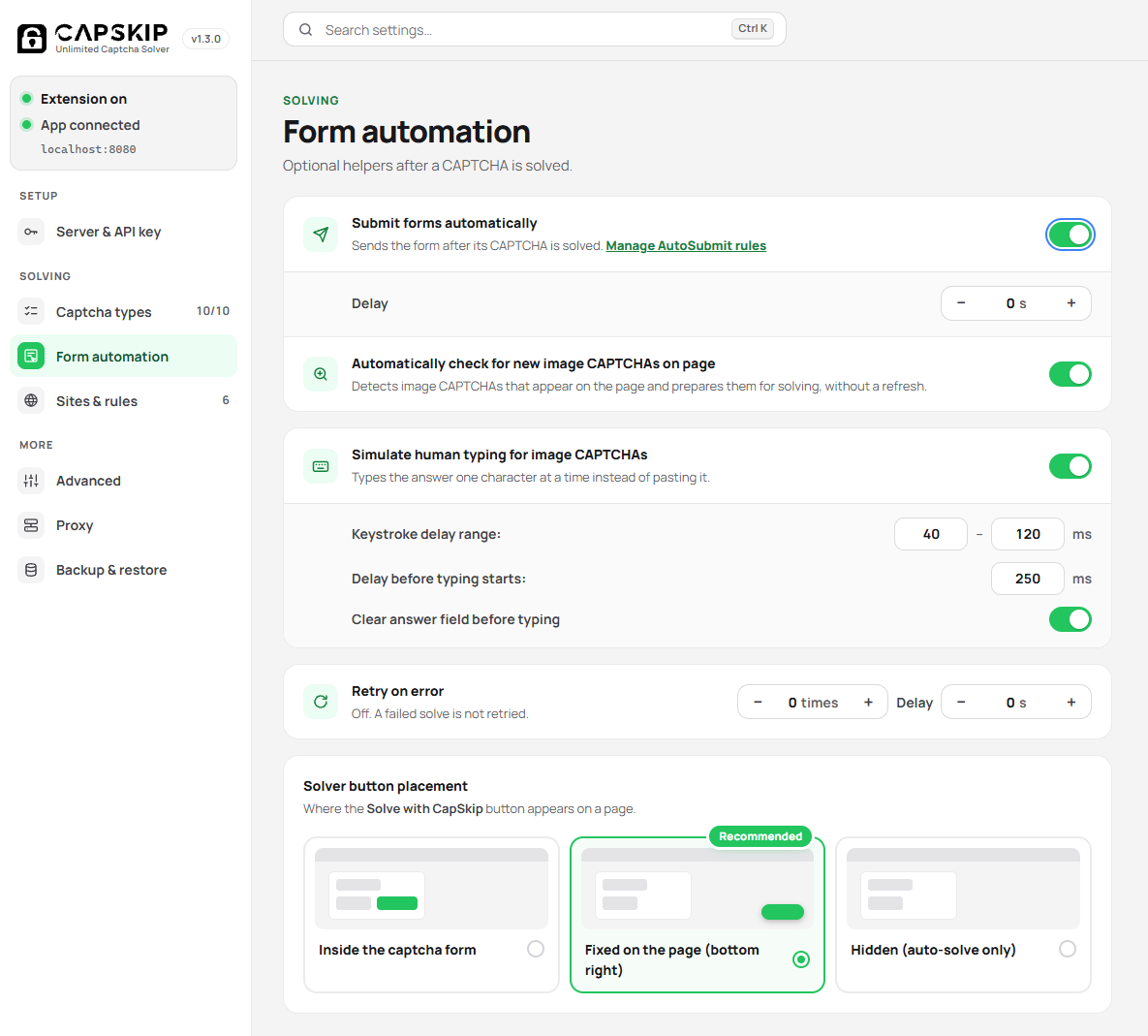Click the 10/10 count beside Captcha types
1148x1036 pixels.
tap(213, 311)
